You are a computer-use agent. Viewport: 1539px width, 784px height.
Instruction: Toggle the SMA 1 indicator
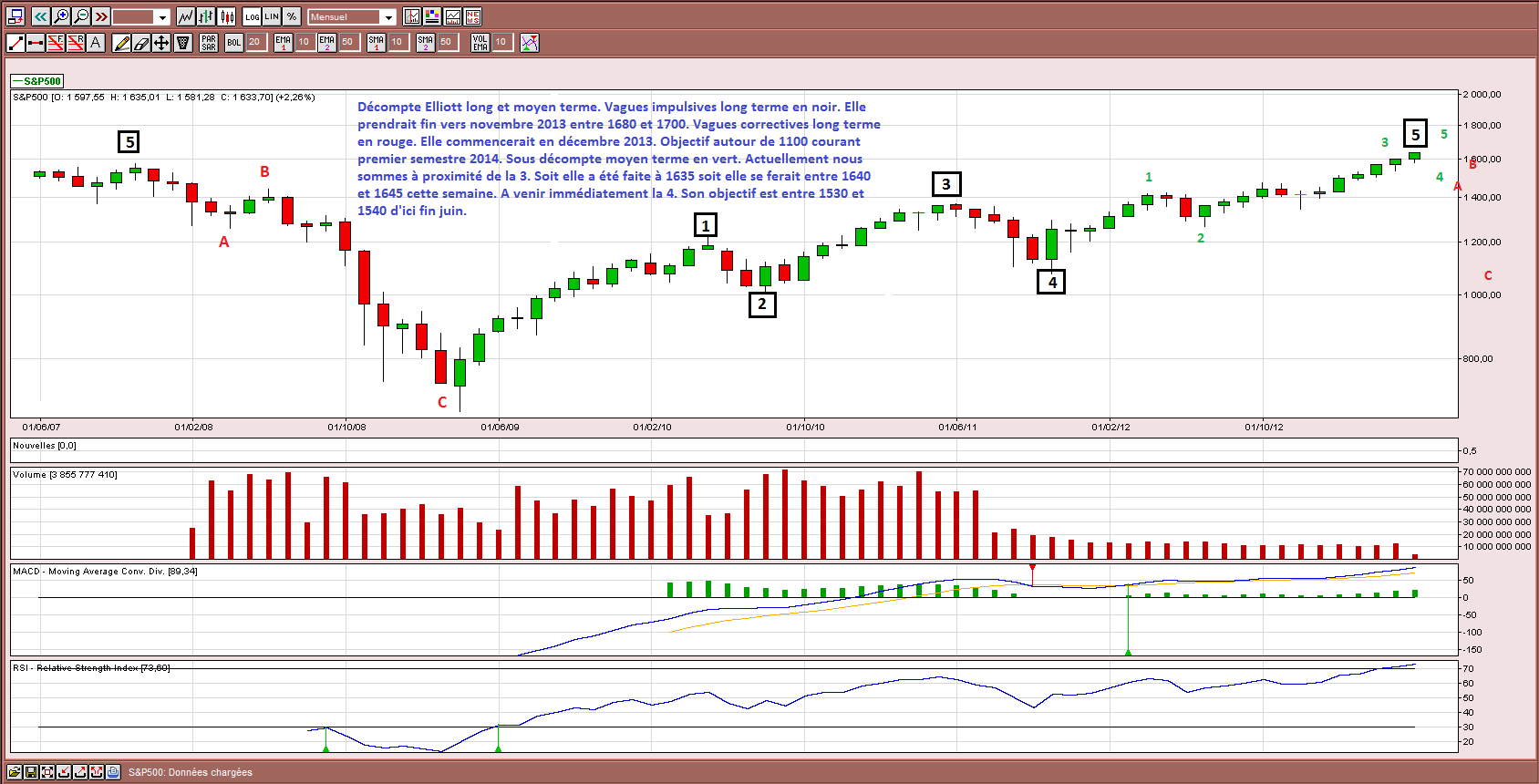[x=377, y=42]
